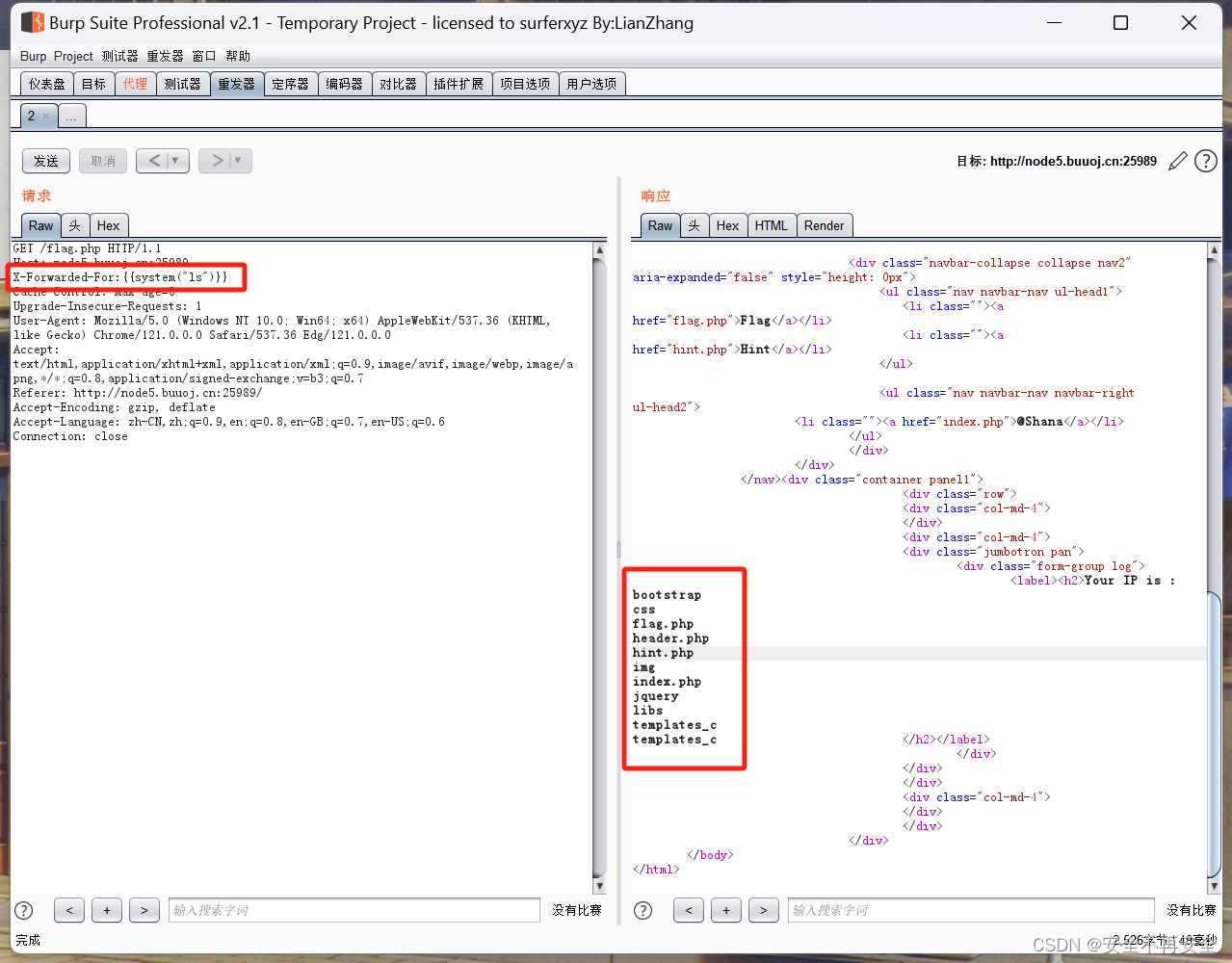Select the response 头 headers tab
Image resolution: width=1232 pixels, height=963 pixels.
coord(695,225)
